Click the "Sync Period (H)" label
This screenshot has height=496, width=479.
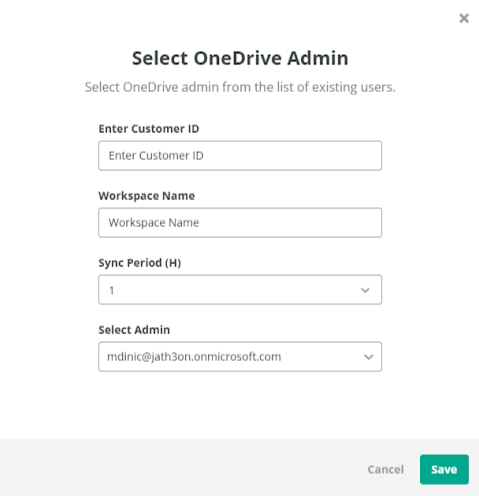140,263
